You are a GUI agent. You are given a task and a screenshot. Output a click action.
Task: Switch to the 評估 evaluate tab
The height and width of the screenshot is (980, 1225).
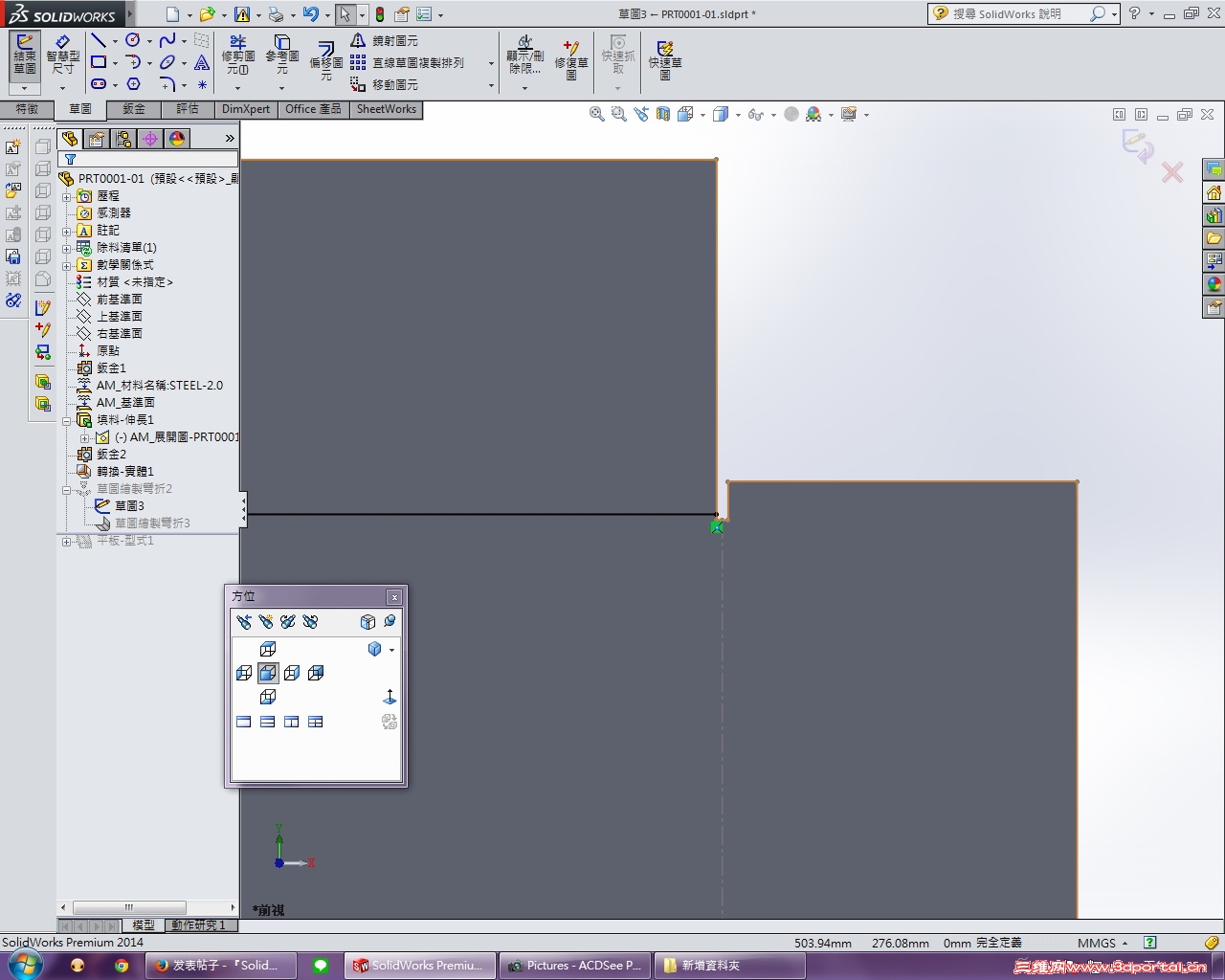pos(188,109)
